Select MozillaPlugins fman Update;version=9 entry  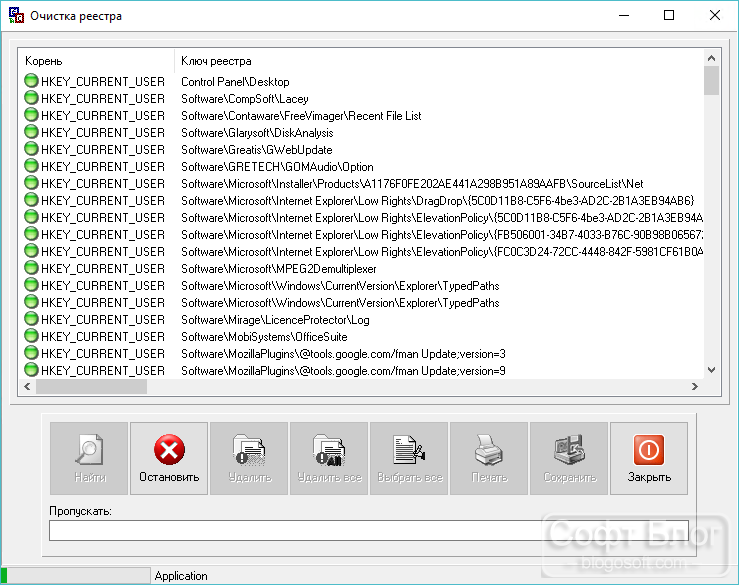click(343, 371)
